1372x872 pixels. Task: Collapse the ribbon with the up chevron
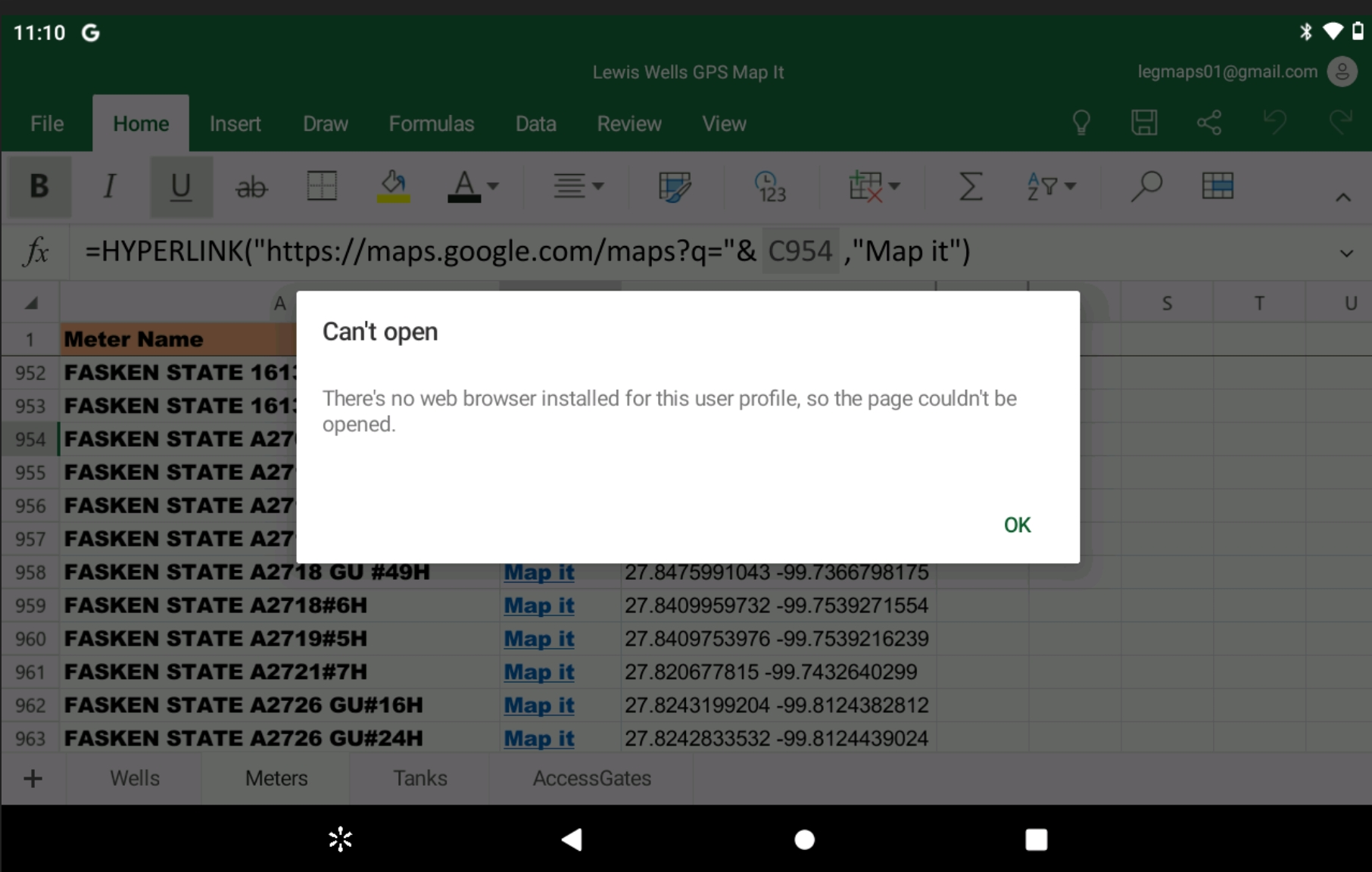(x=1343, y=198)
